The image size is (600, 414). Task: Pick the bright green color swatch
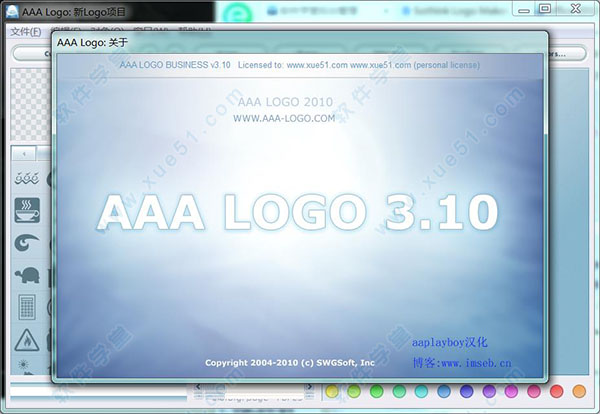coord(377,391)
